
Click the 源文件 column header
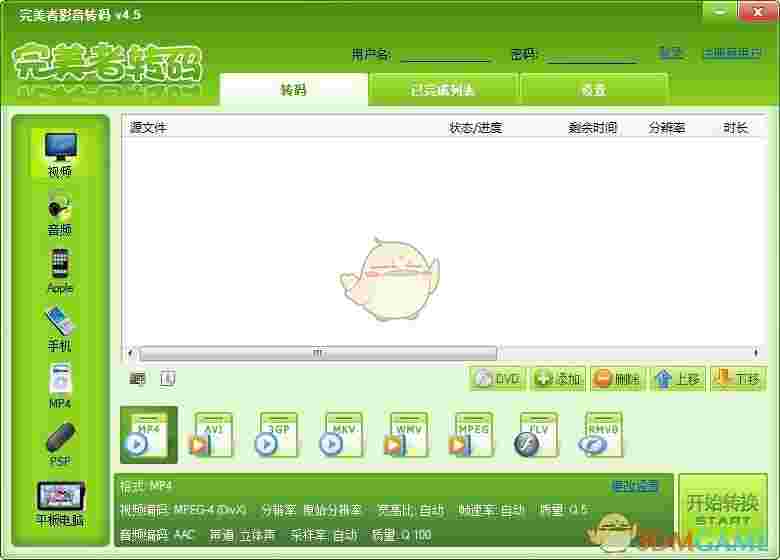[x=148, y=128]
